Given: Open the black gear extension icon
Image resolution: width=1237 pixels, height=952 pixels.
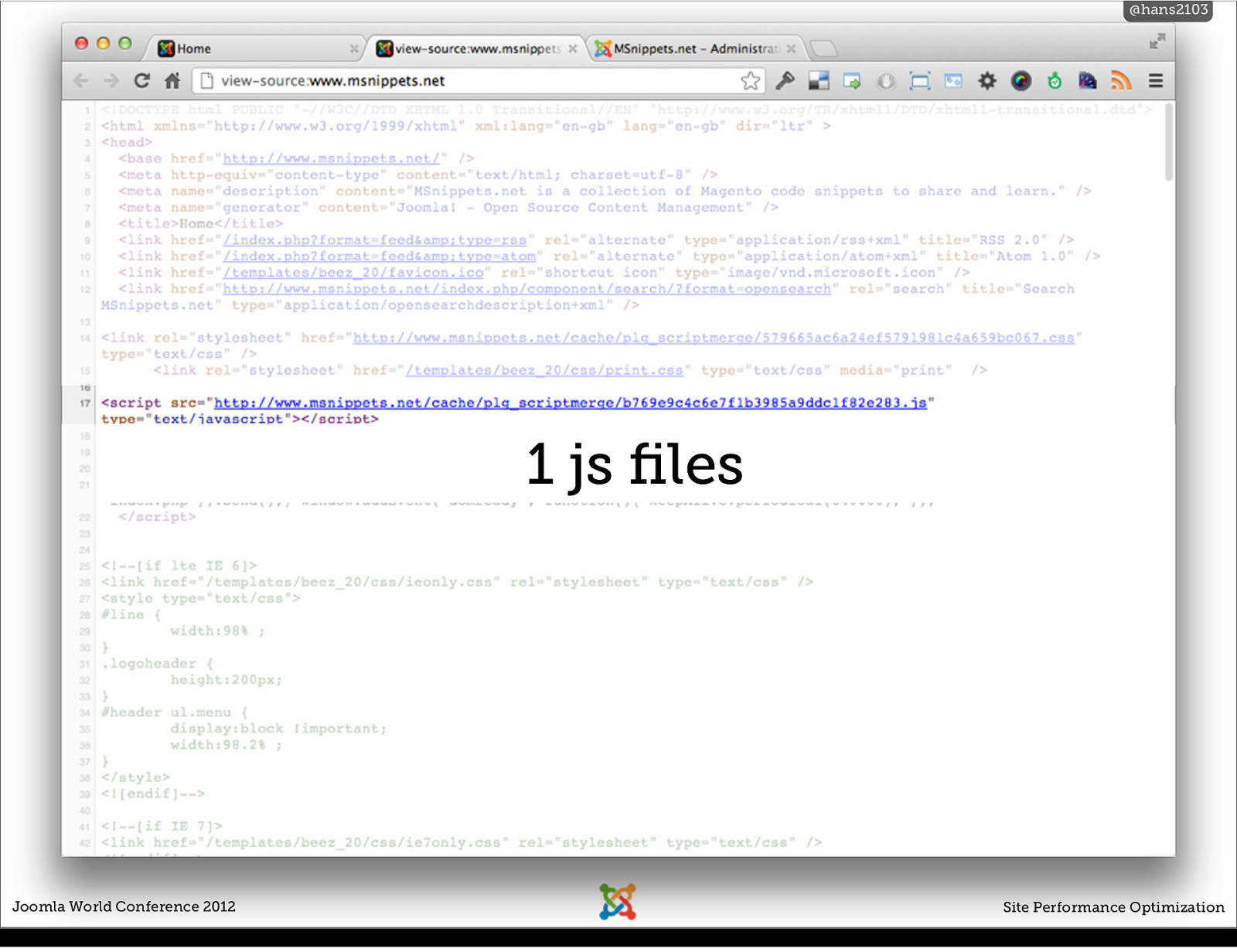Looking at the screenshot, I should (987, 80).
